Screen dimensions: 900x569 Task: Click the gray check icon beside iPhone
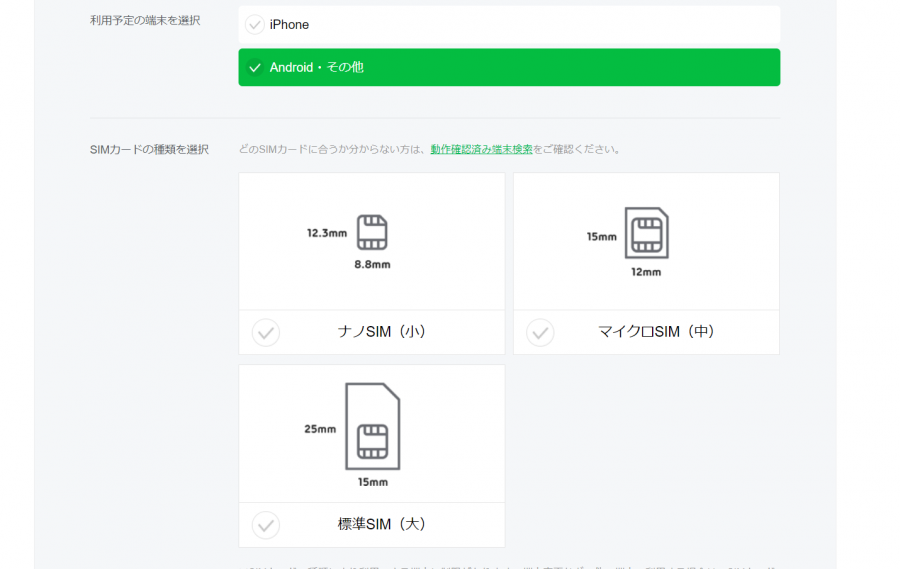click(255, 24)
